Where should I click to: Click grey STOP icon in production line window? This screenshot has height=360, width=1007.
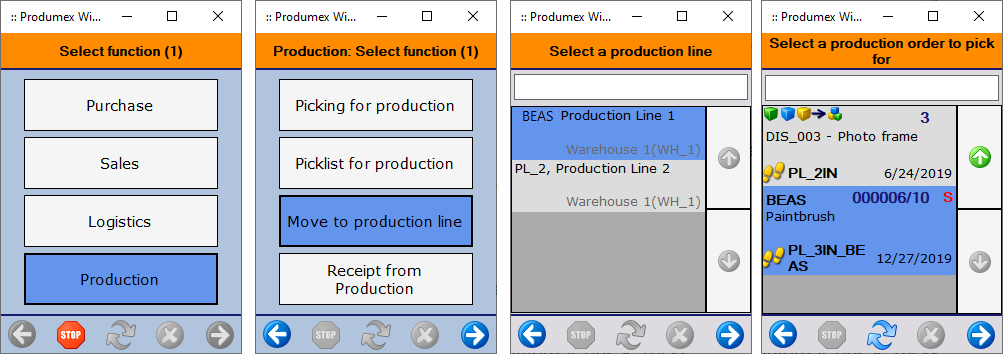pos(581,335)
